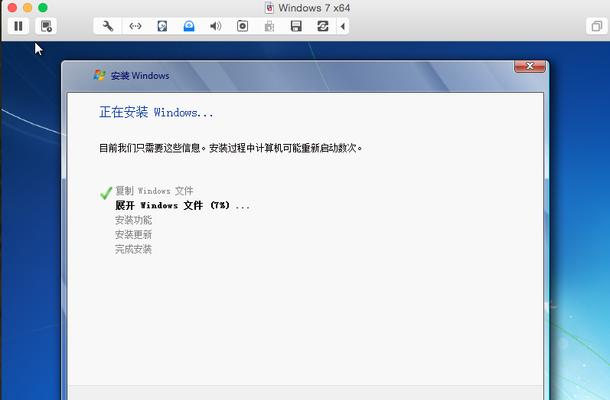Click the '安装功能' step

pyautogui.click(x=133, y=220)
